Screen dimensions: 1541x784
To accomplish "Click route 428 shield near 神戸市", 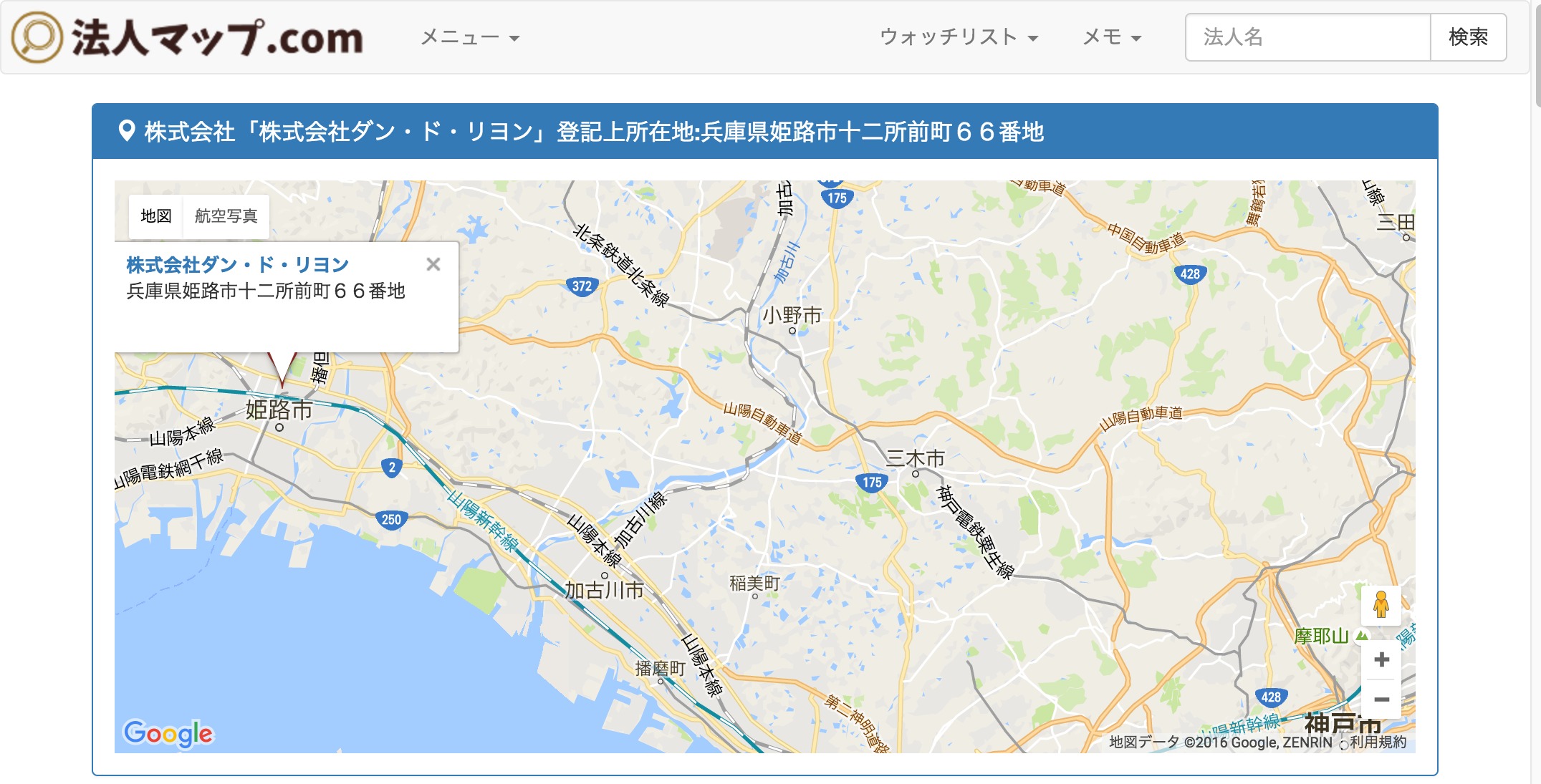I will pos(1271,697).
